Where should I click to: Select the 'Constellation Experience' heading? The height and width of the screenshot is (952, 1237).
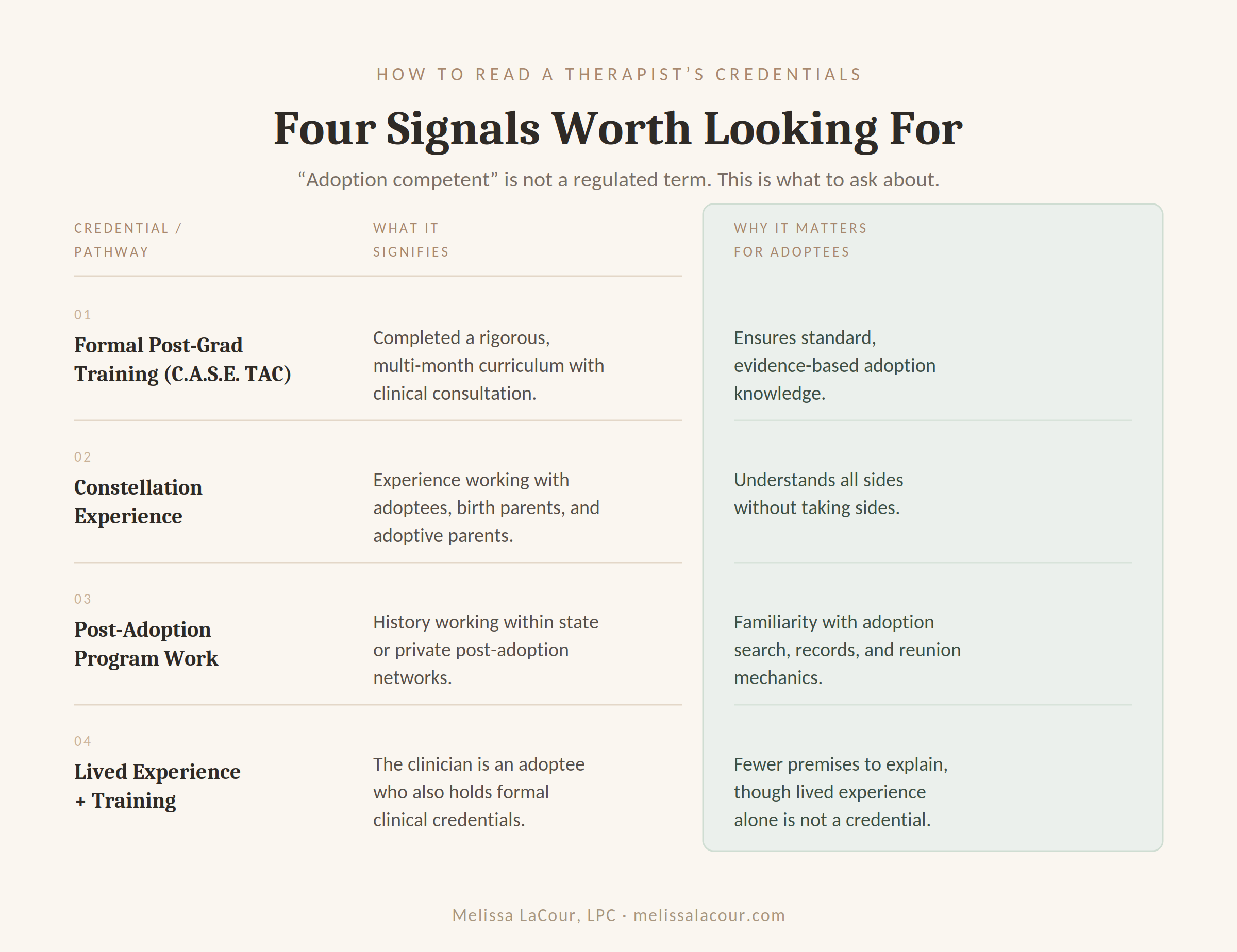click(138, 501)
